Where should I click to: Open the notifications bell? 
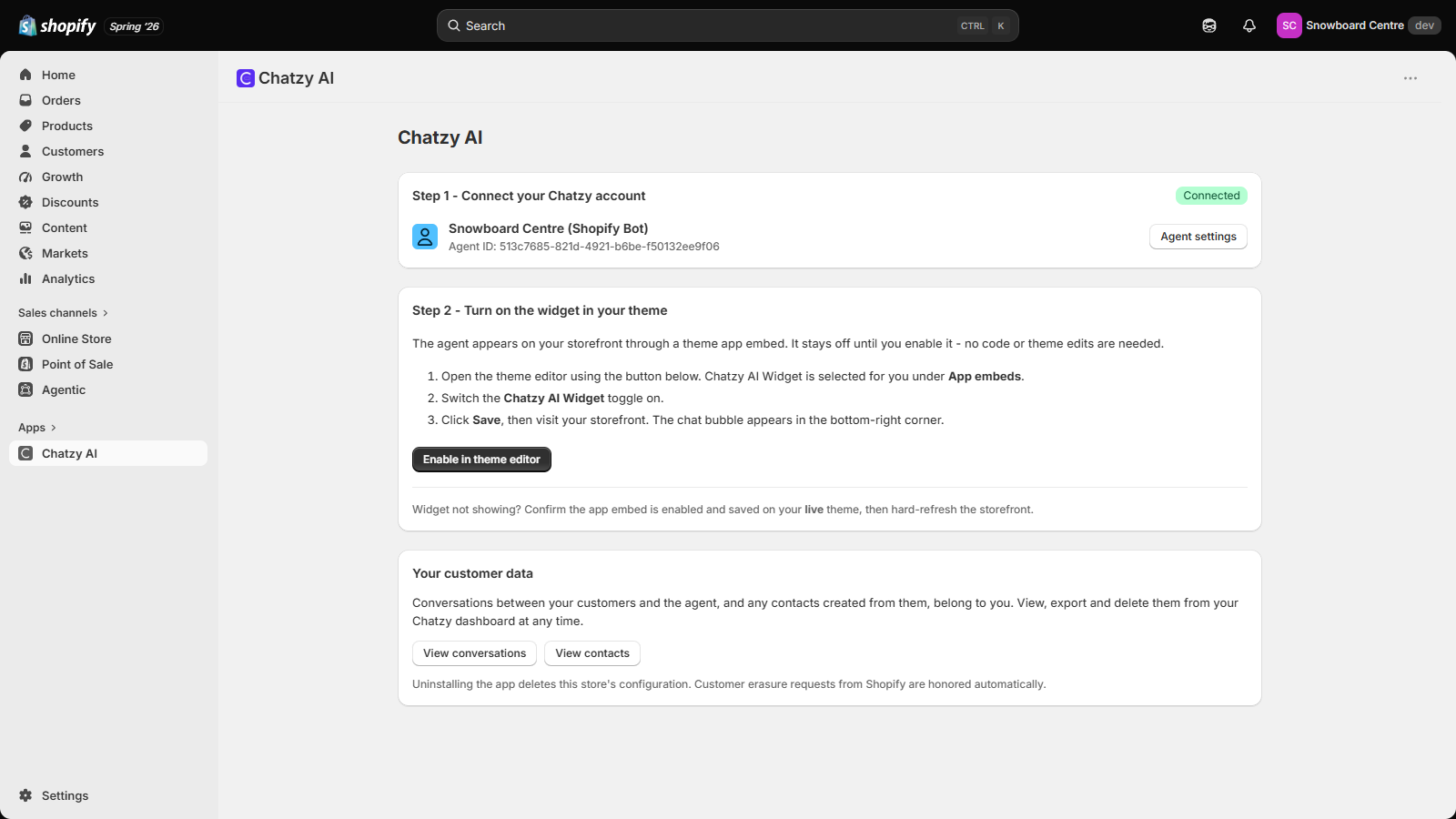[x=1249, y=25]
